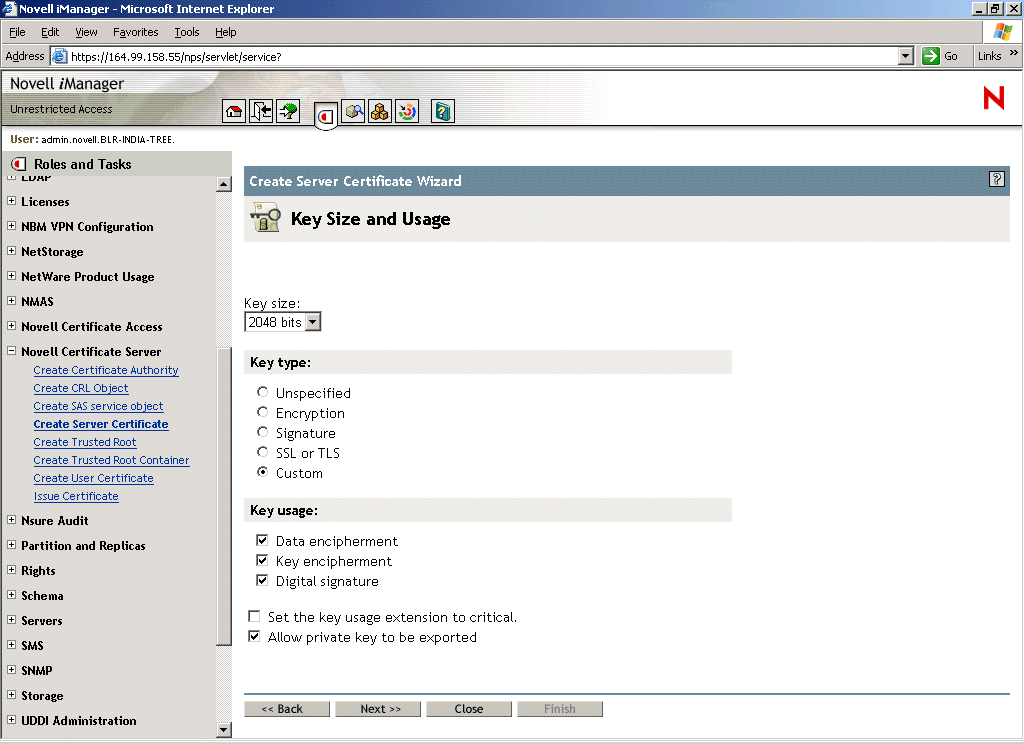Open Create Trusted Root Container link
The width and height of the screenshot is (1024, 744).
112,460
